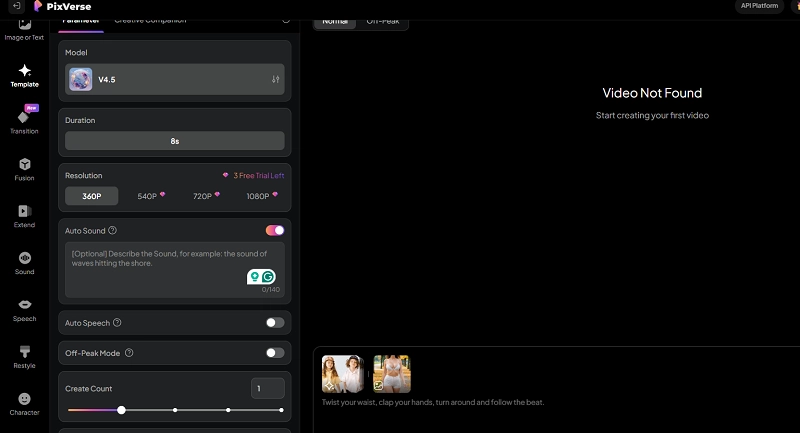Image resolution: width=800 pixels, height=433 pixels.
Task: Open the Speech lips icon
Action: [24, 310]
